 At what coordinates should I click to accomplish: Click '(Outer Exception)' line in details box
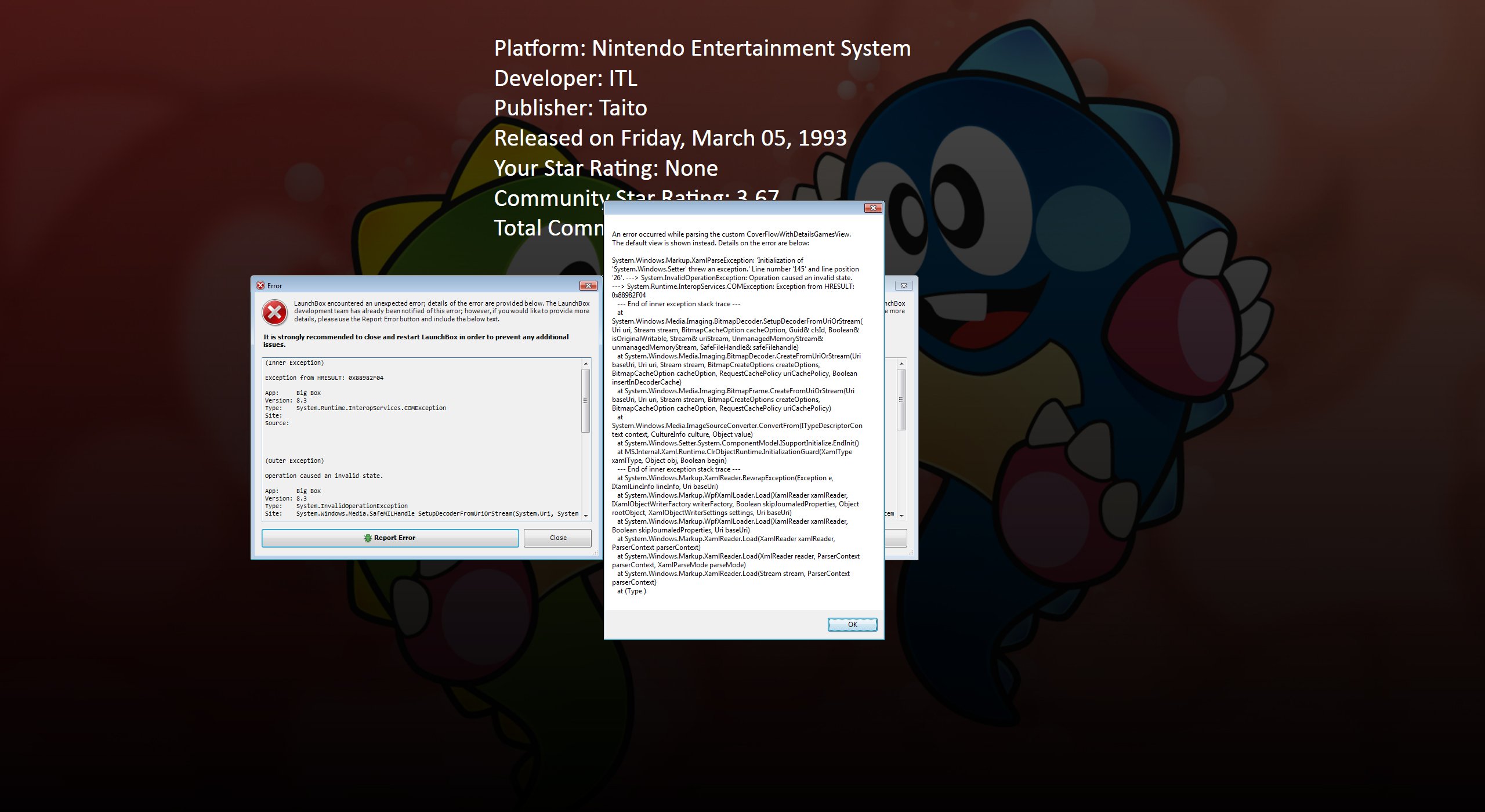pos(294,461)
